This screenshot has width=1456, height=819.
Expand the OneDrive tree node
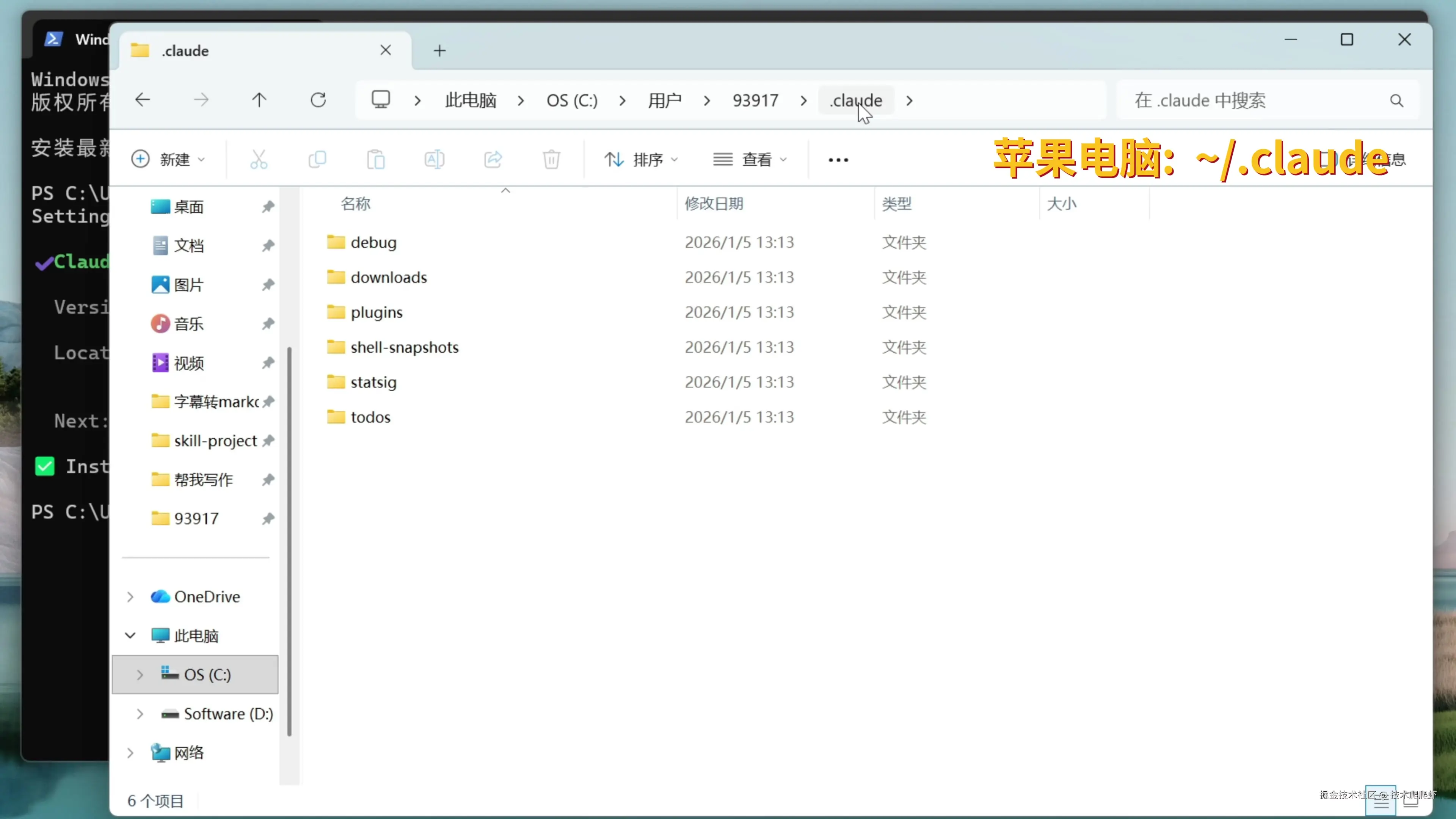click(130, 597)
